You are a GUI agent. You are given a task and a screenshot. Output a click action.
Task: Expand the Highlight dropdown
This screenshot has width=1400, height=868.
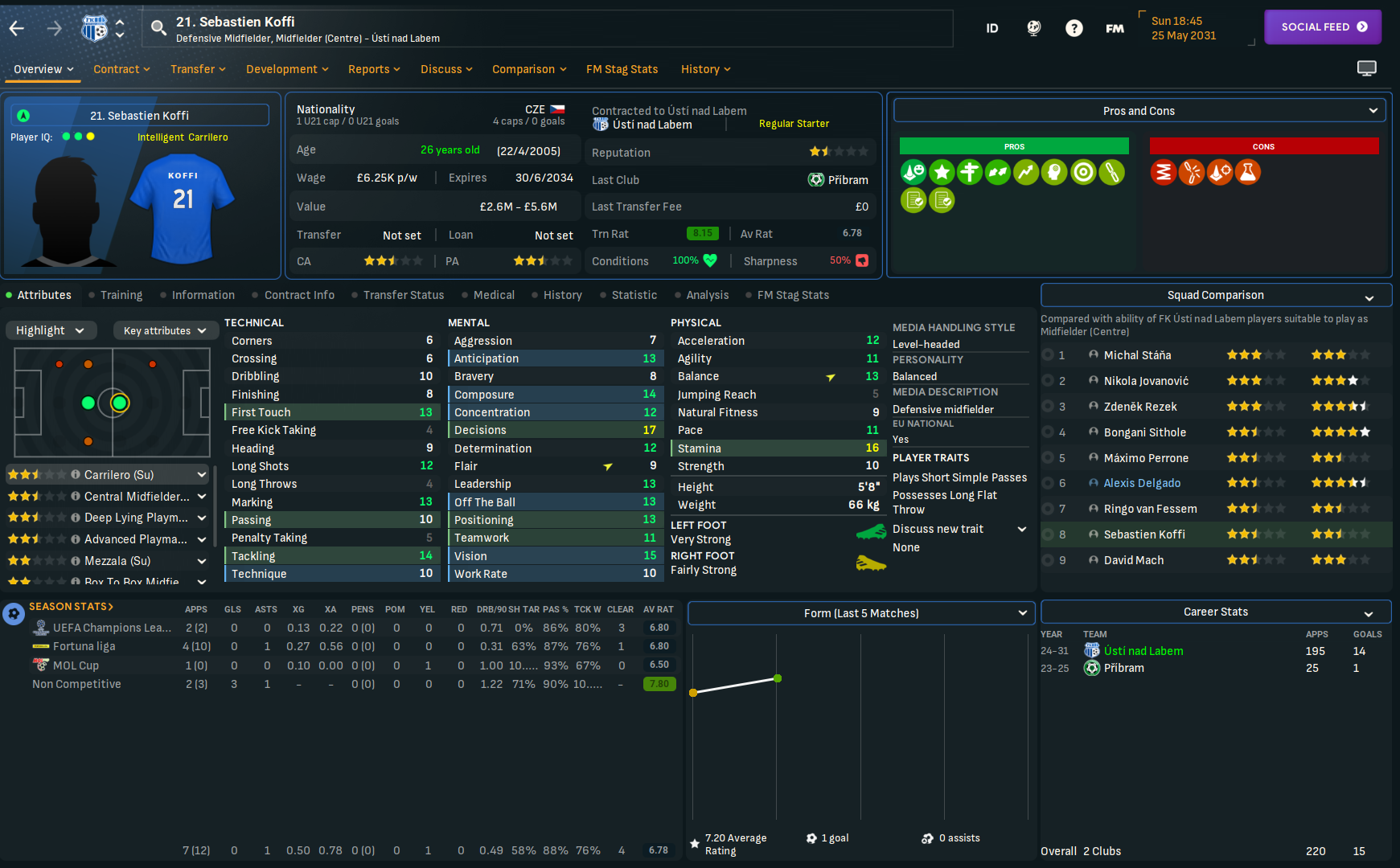click(51, 330)
